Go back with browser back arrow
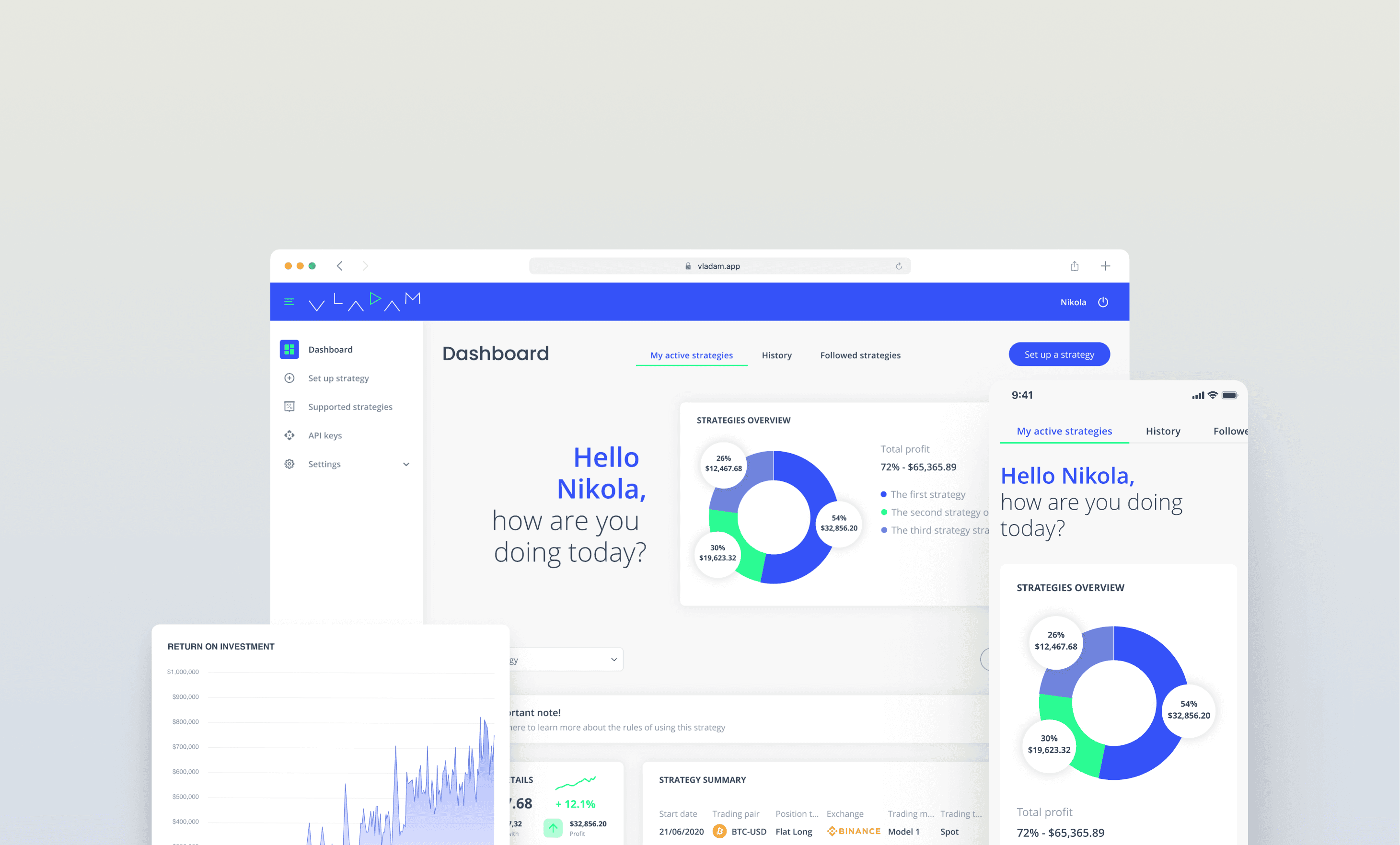The height and width of the screenshot is (845, 1400). click(340, 266)
